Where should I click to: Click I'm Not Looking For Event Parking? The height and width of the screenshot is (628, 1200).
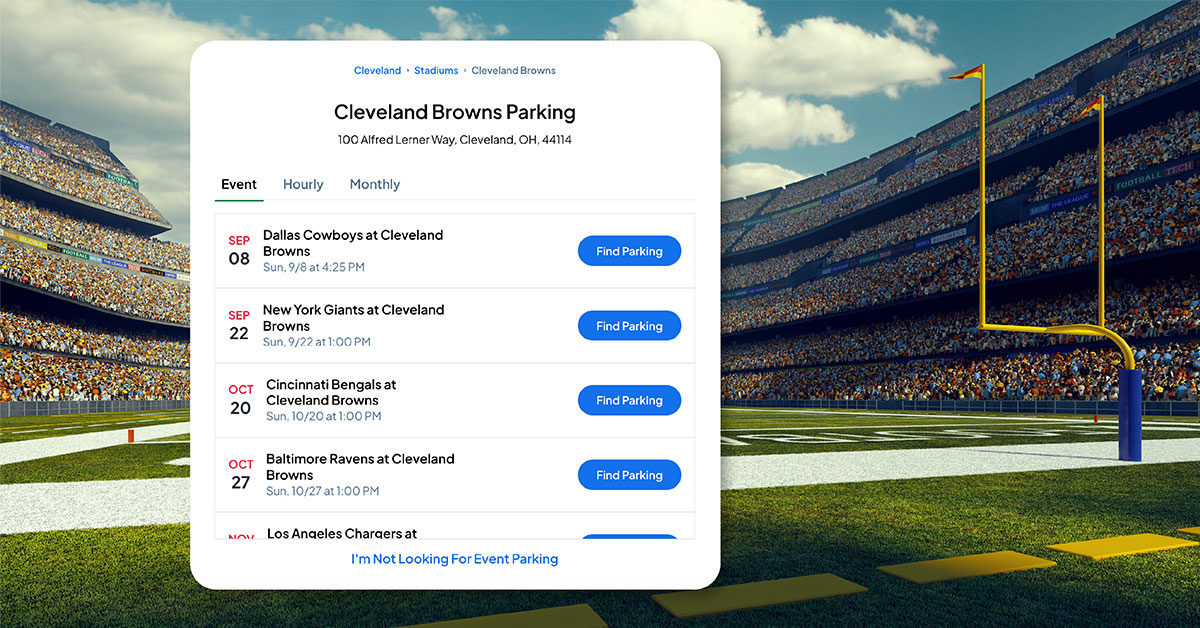click(x=454, y=559)
